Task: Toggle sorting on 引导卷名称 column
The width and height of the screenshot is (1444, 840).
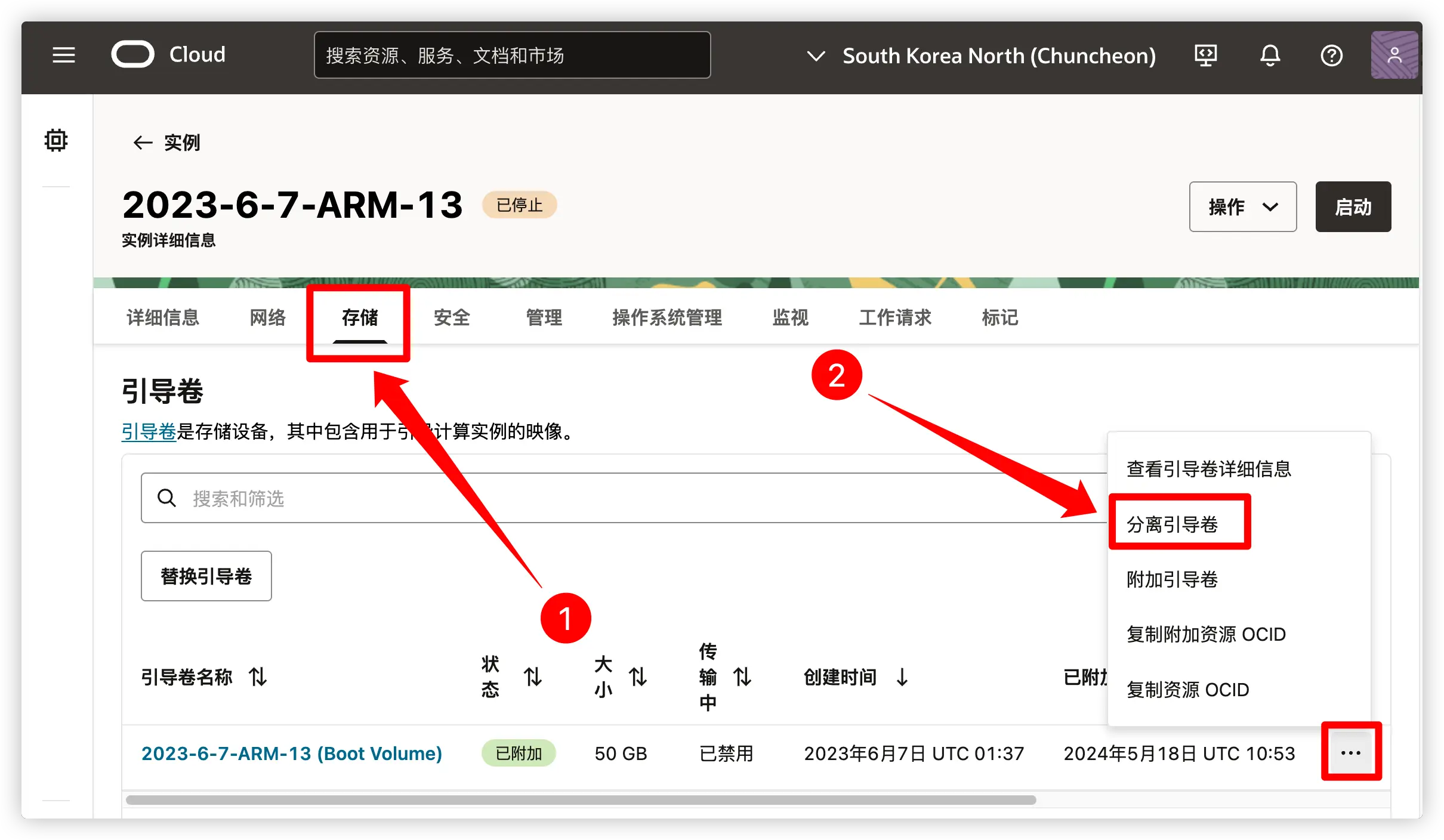Action: pyautogui.click(x=258, y=677)
